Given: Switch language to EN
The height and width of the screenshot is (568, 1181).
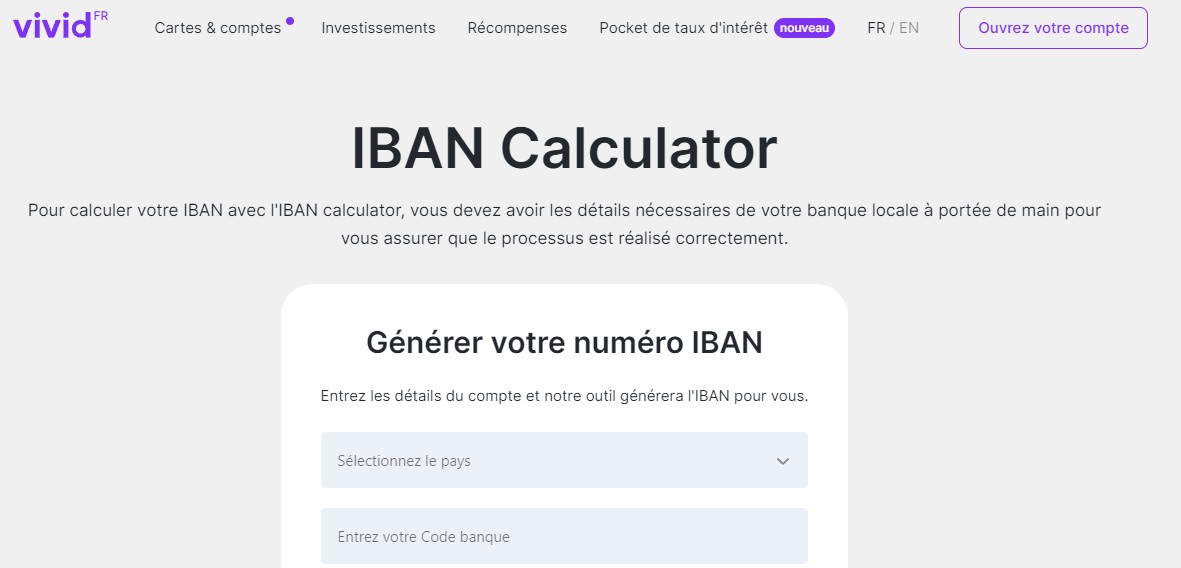Looking at the screenshot, I should tap(909, 28).
